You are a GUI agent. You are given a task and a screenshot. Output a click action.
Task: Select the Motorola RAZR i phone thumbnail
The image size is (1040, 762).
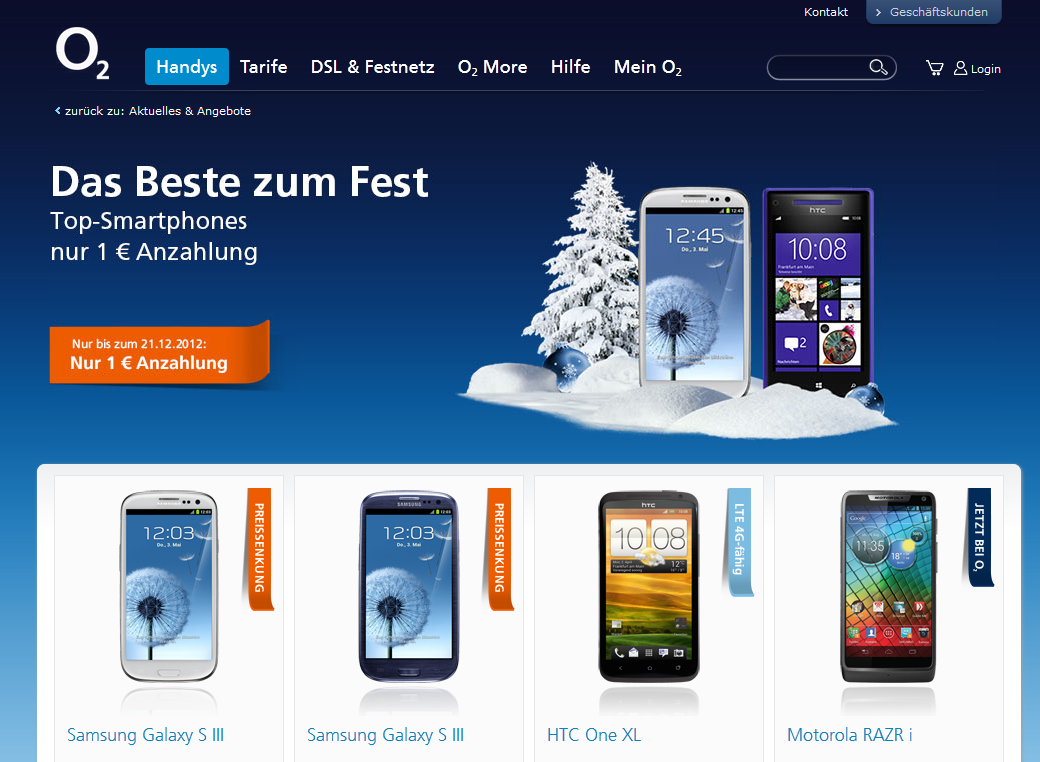888,587
